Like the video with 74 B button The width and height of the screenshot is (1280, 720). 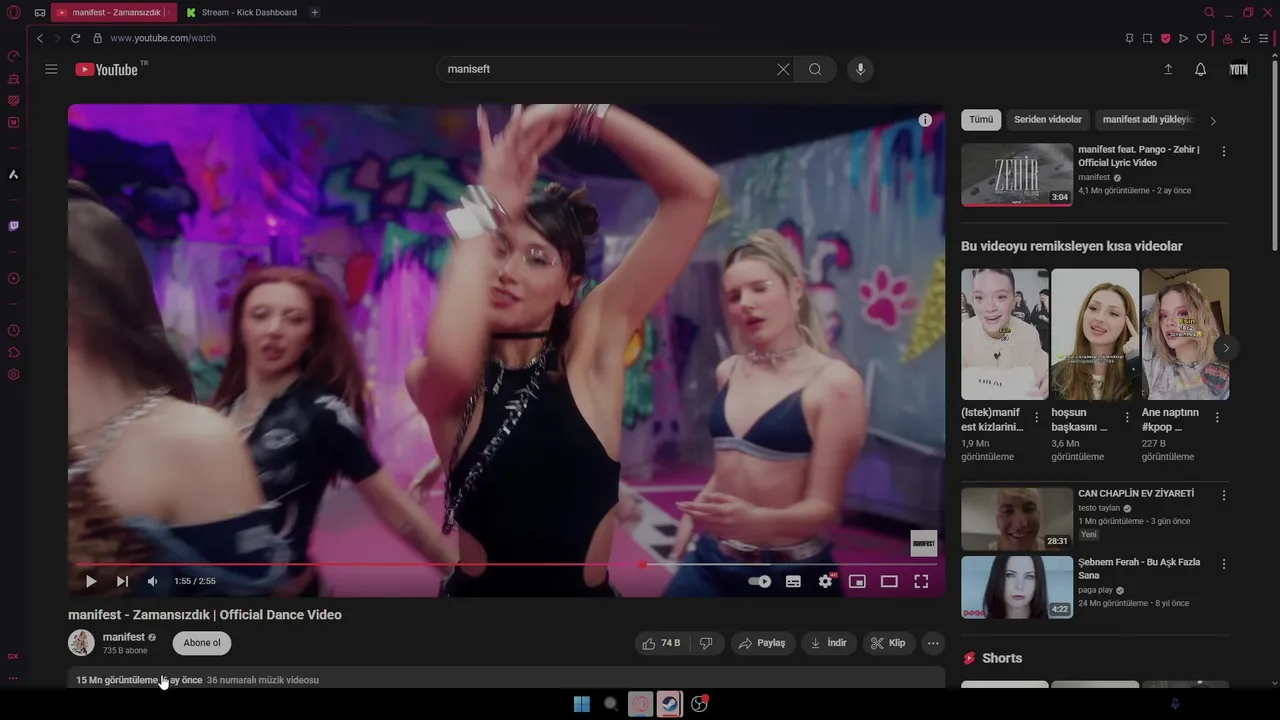662,643
